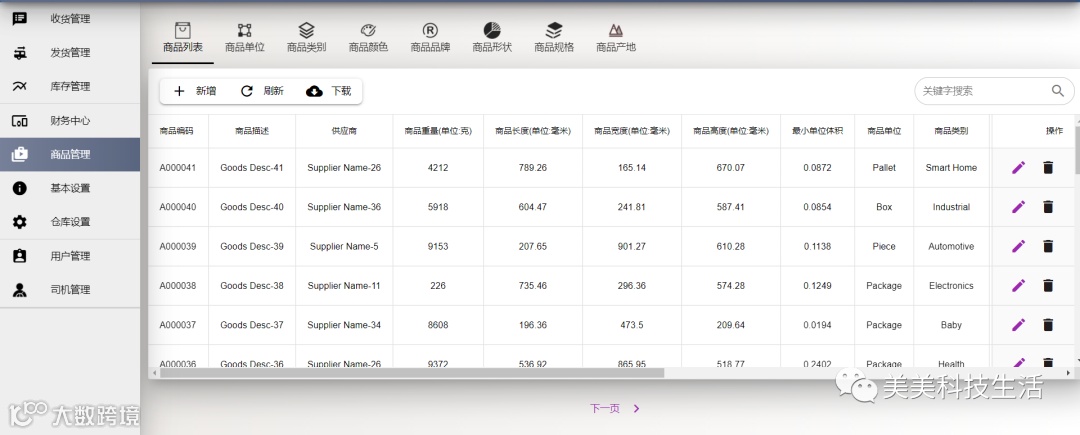Image resolution: width=1080 pixels, height=435 pixels.
Task: Open the 库存管理 menu label
Action: (70, 86)
